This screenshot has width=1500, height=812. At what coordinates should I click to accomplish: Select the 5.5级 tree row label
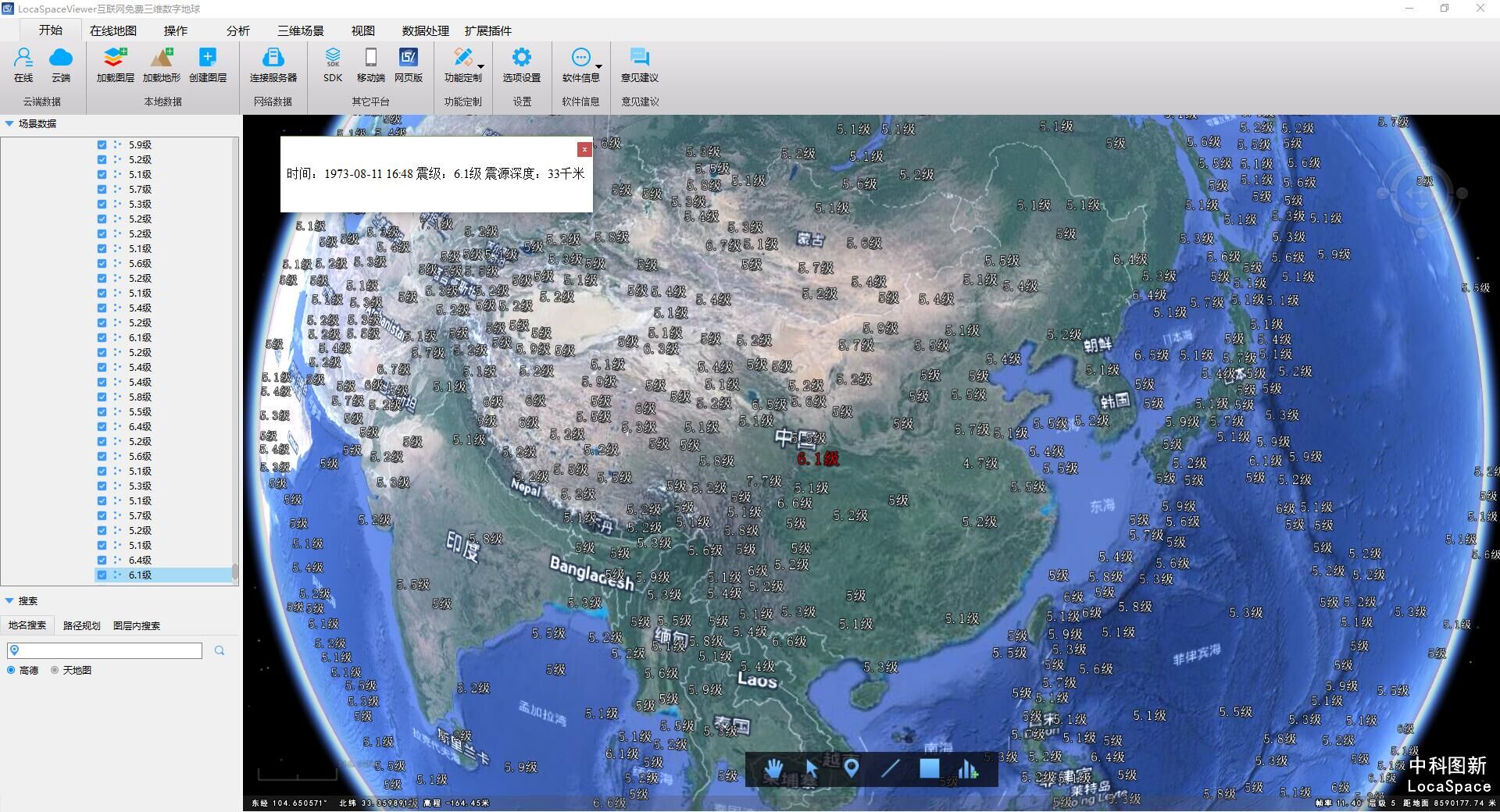pyautogui.click(x=140, y=411)
